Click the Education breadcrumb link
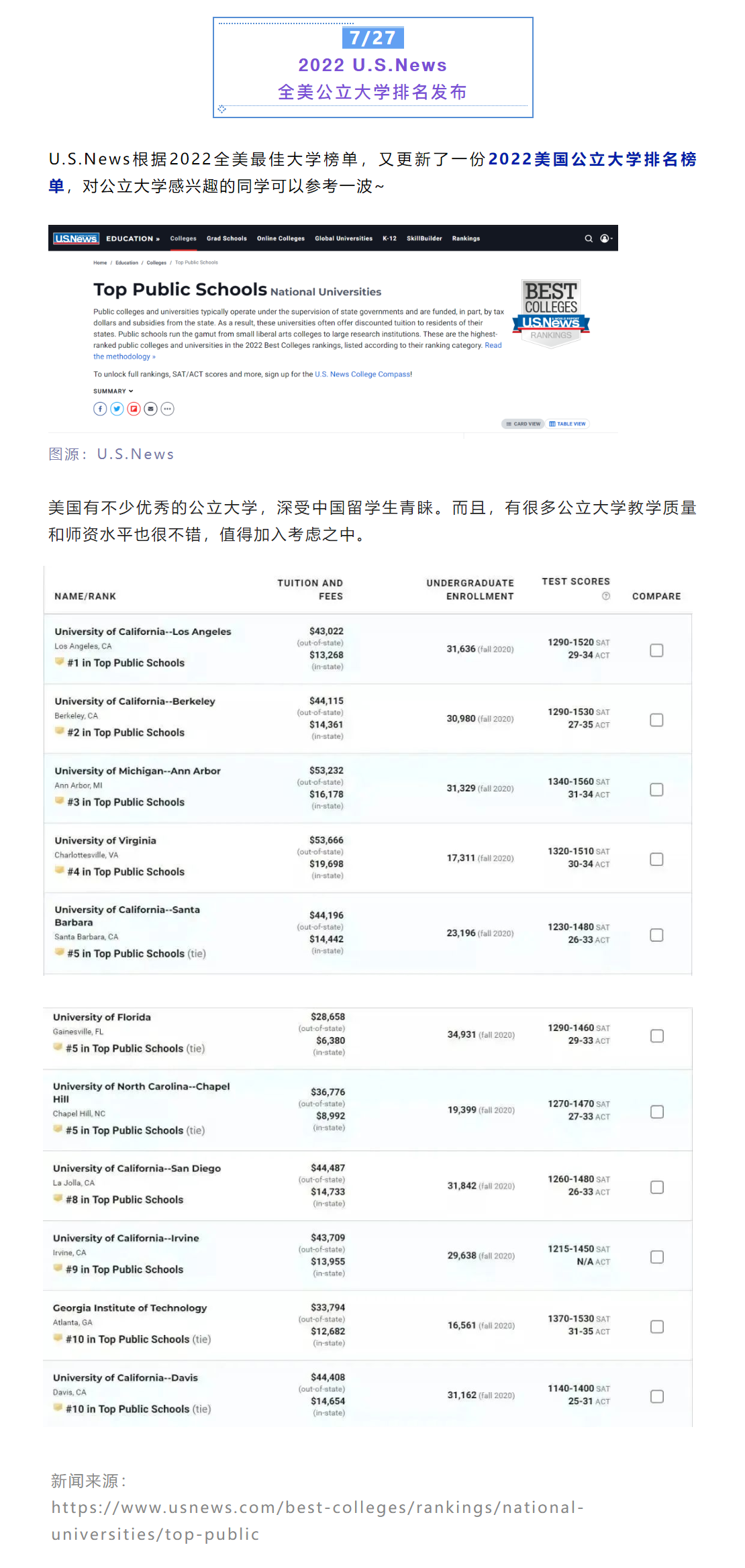The width and height of the screenshot is (745, 1568). pyautogui.click(x=127, y=262)
